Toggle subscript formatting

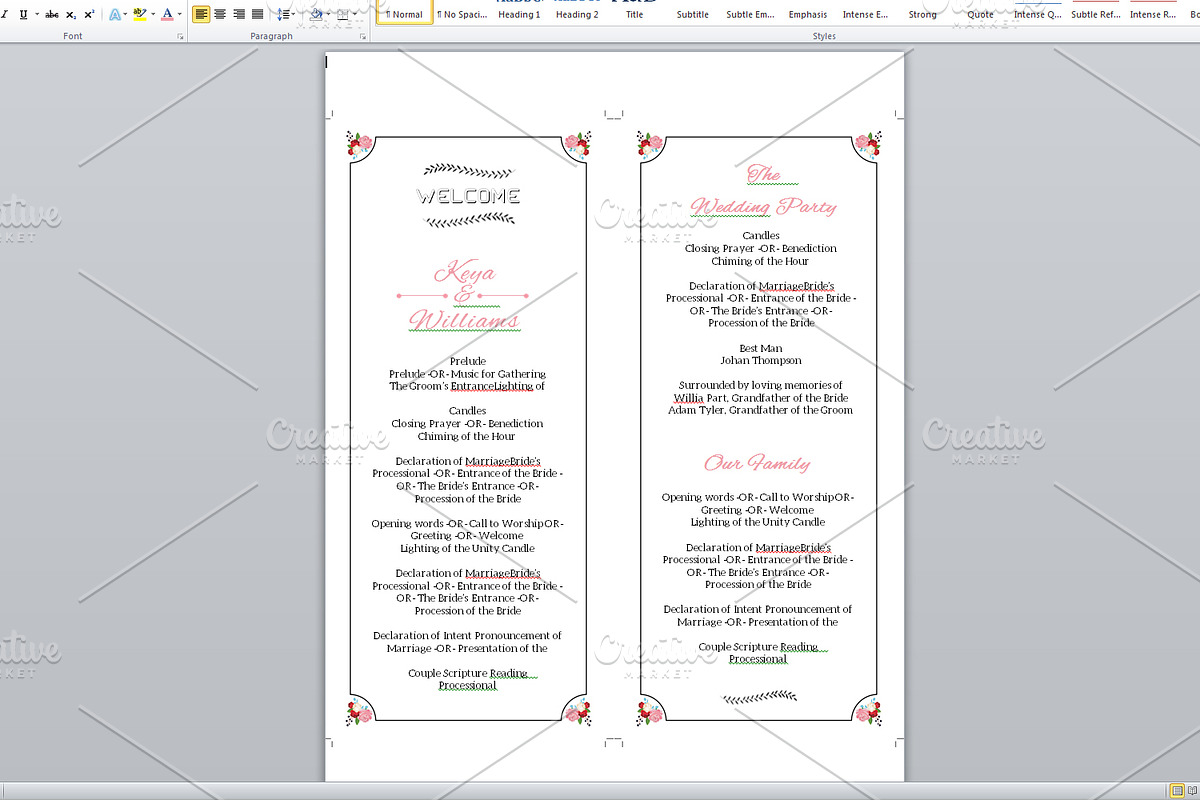point(70,14)
